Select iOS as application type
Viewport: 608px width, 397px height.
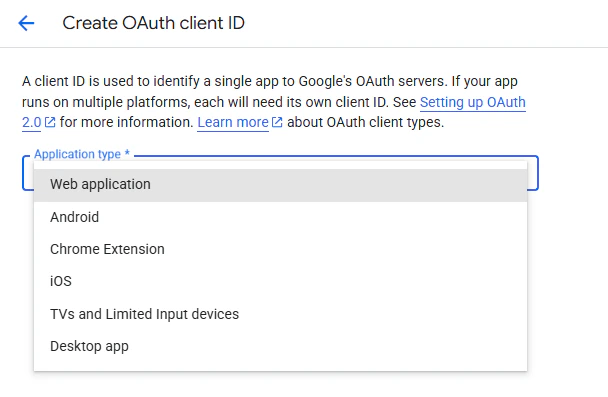pos(280,281)
